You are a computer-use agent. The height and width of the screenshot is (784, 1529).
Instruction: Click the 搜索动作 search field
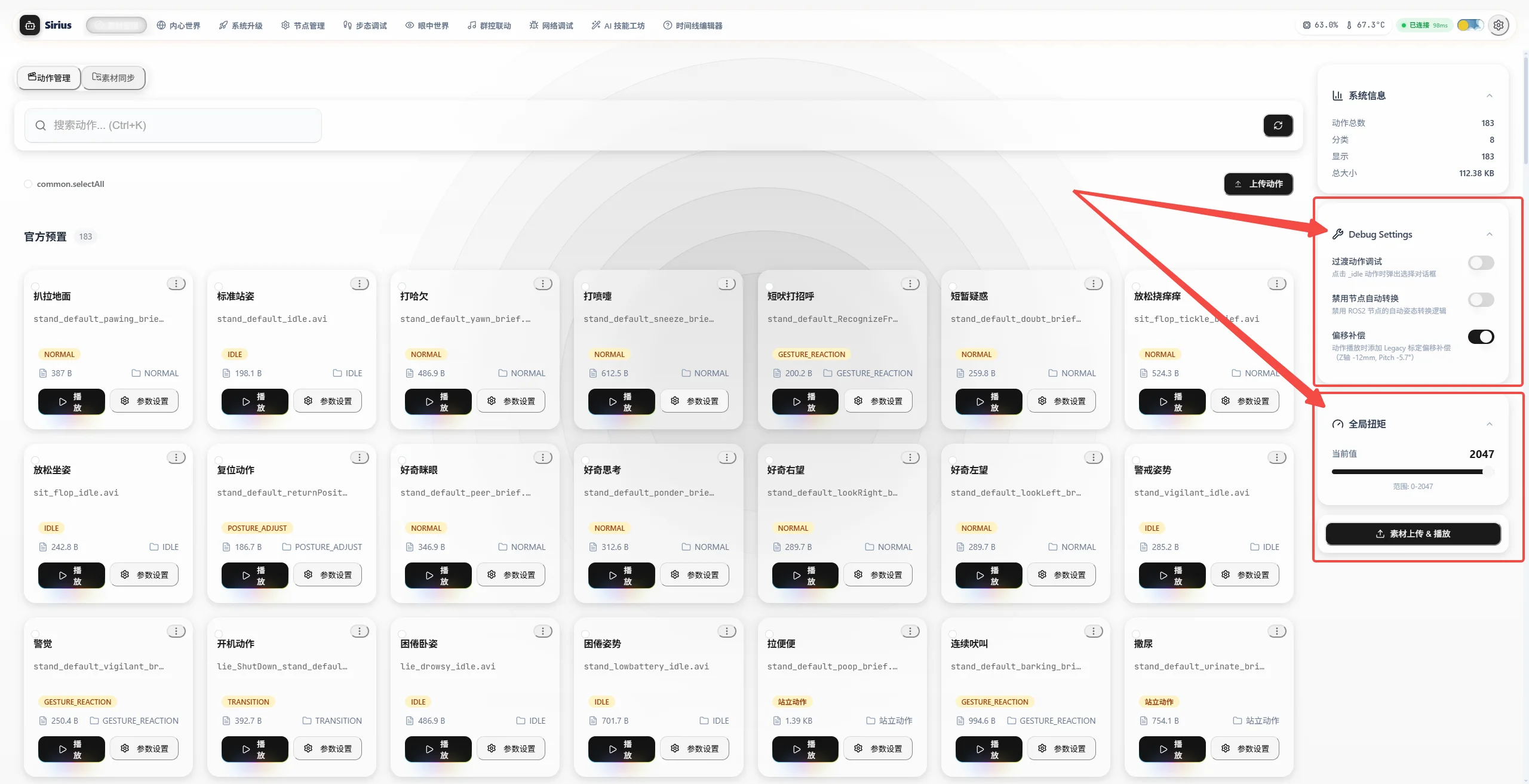pos(173,125)
